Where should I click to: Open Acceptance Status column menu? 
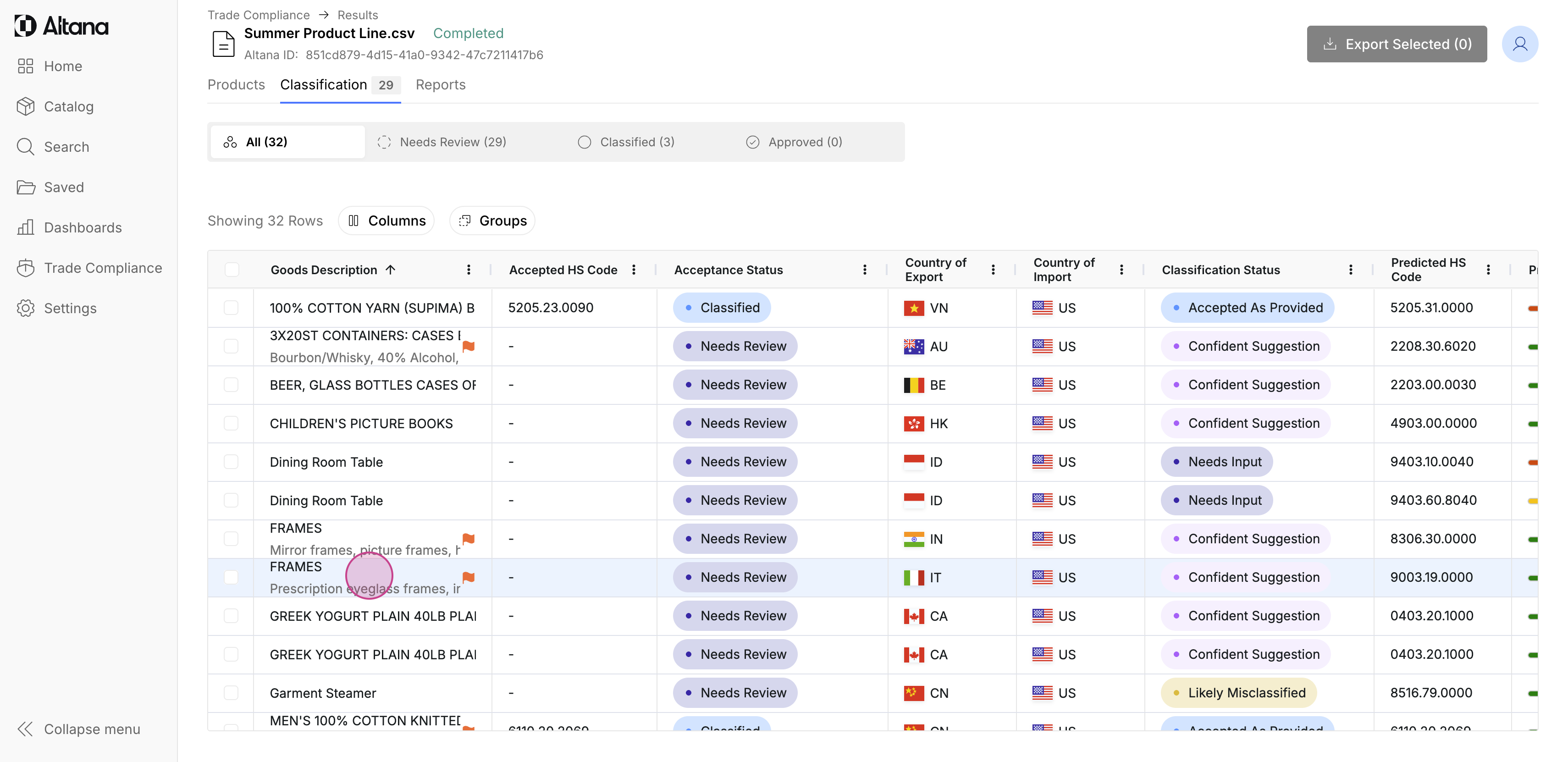point(864,270)
